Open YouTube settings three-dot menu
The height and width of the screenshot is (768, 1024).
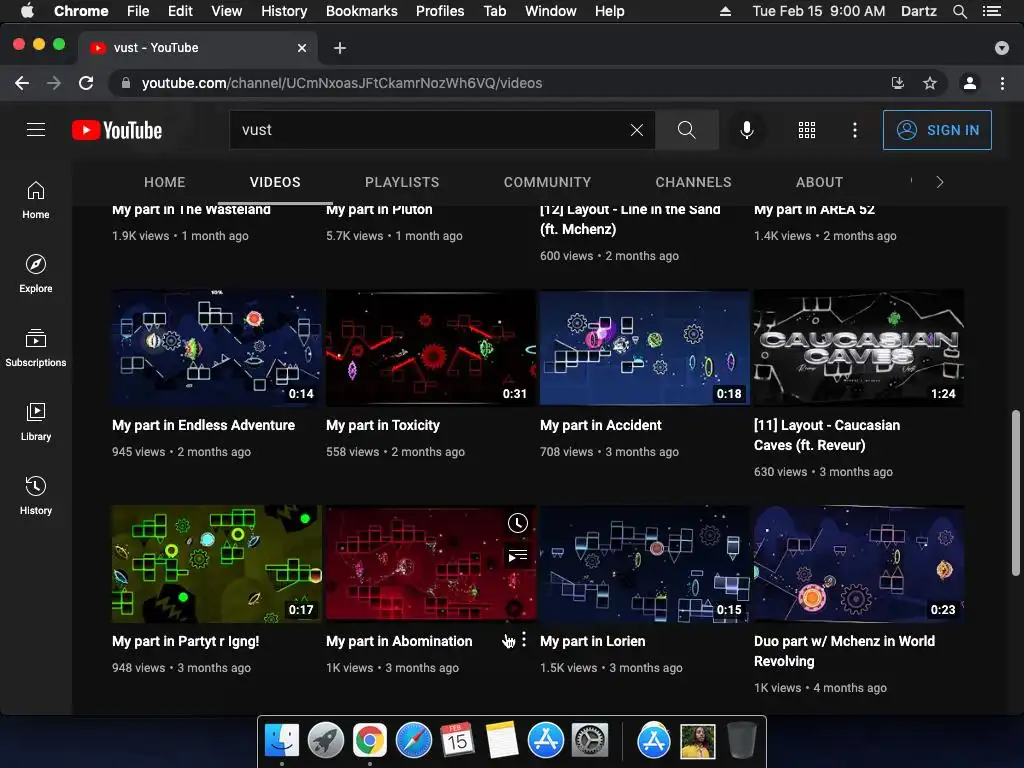pos(855,130)
